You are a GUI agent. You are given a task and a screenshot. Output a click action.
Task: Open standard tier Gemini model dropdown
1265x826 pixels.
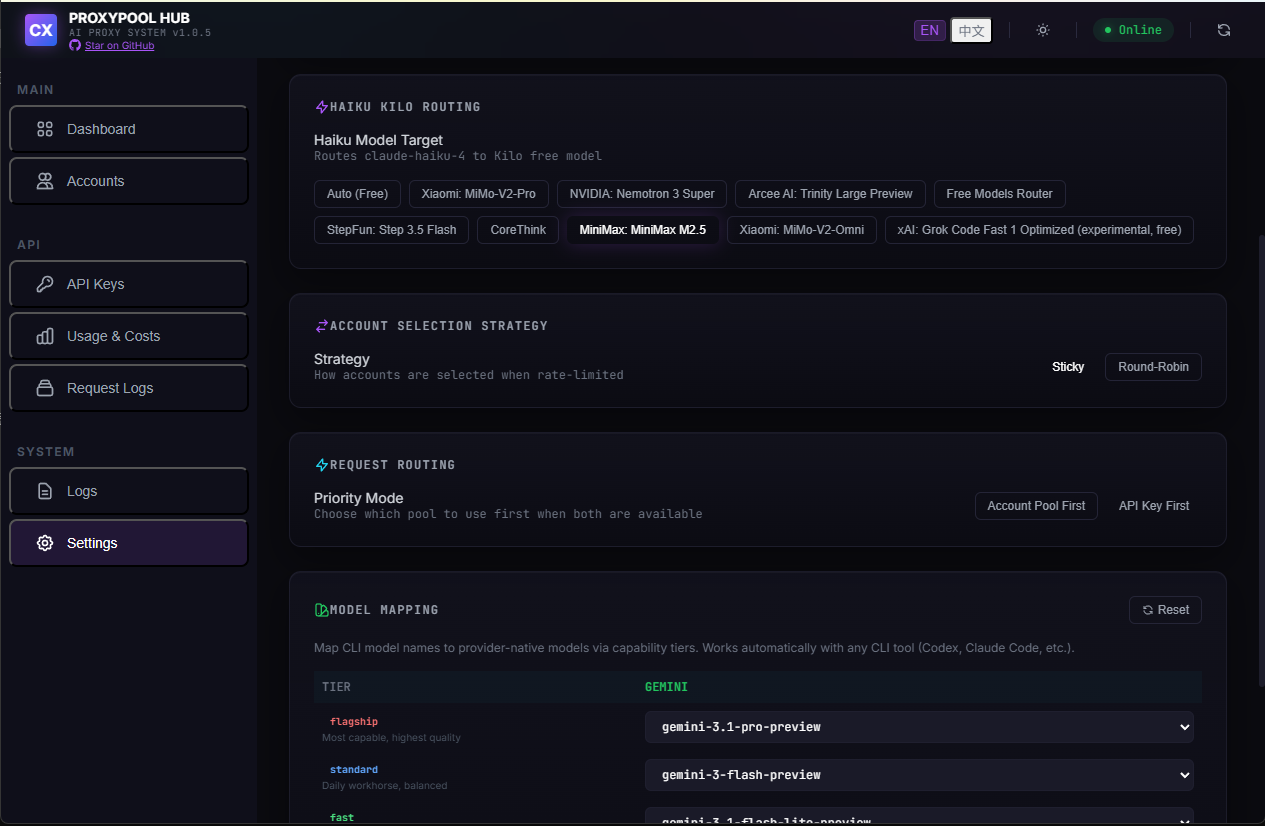919,775
